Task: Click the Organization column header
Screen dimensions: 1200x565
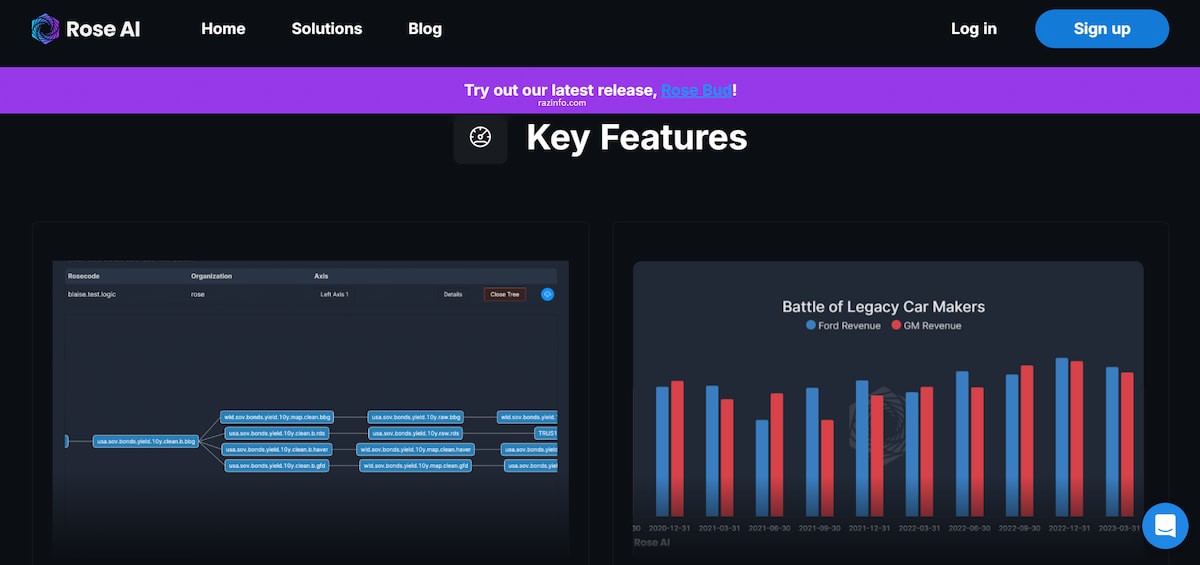Action: (x=211, y=276)
